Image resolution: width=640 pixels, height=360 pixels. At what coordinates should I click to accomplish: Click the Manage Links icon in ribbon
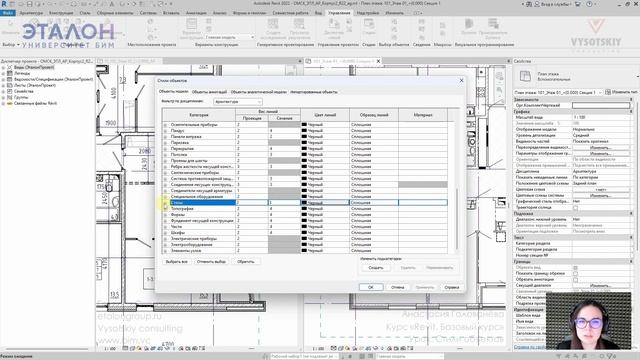[x=334, y=25]
